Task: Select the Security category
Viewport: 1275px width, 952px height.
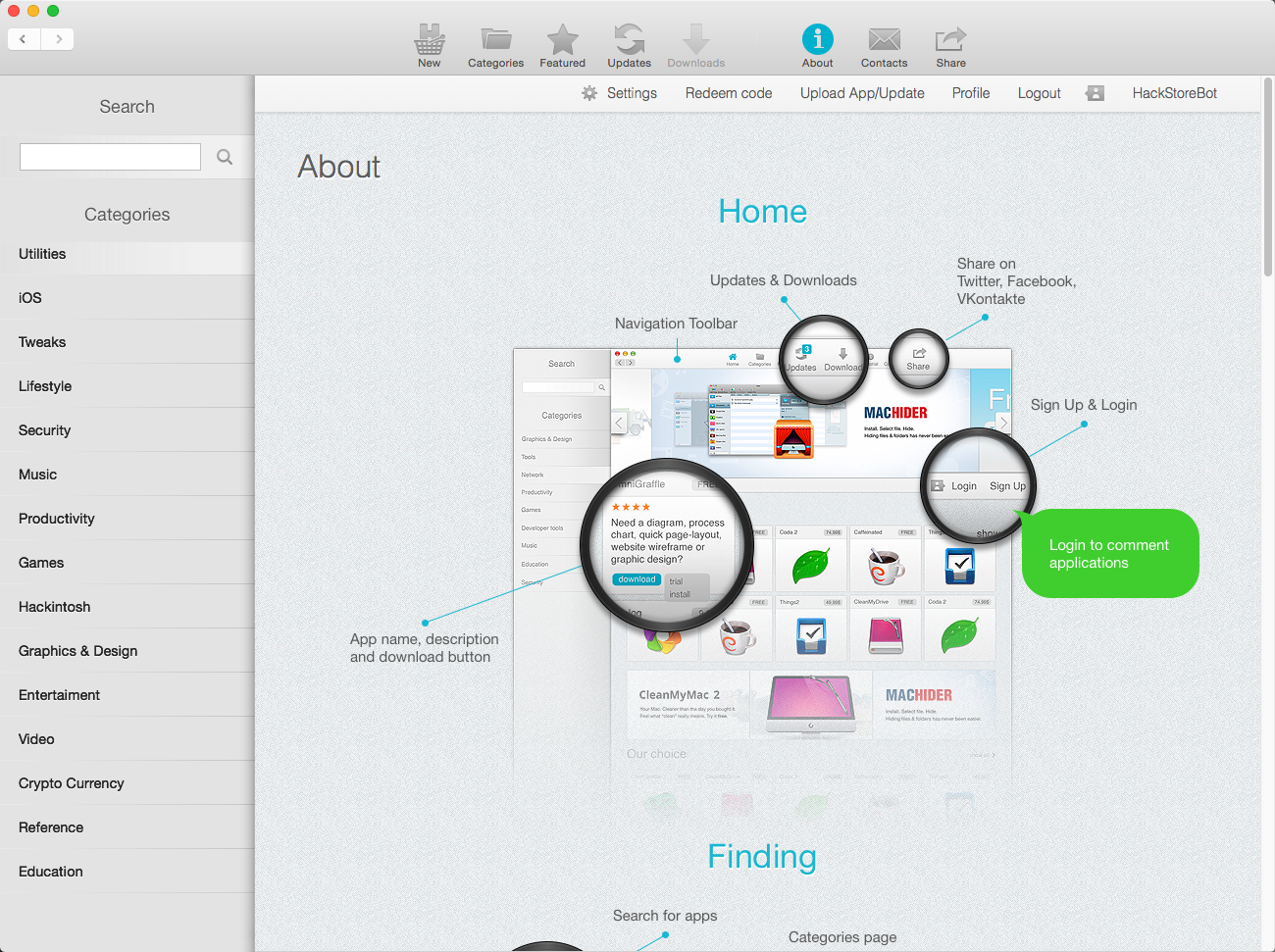Action: click(x=127, y=430)
